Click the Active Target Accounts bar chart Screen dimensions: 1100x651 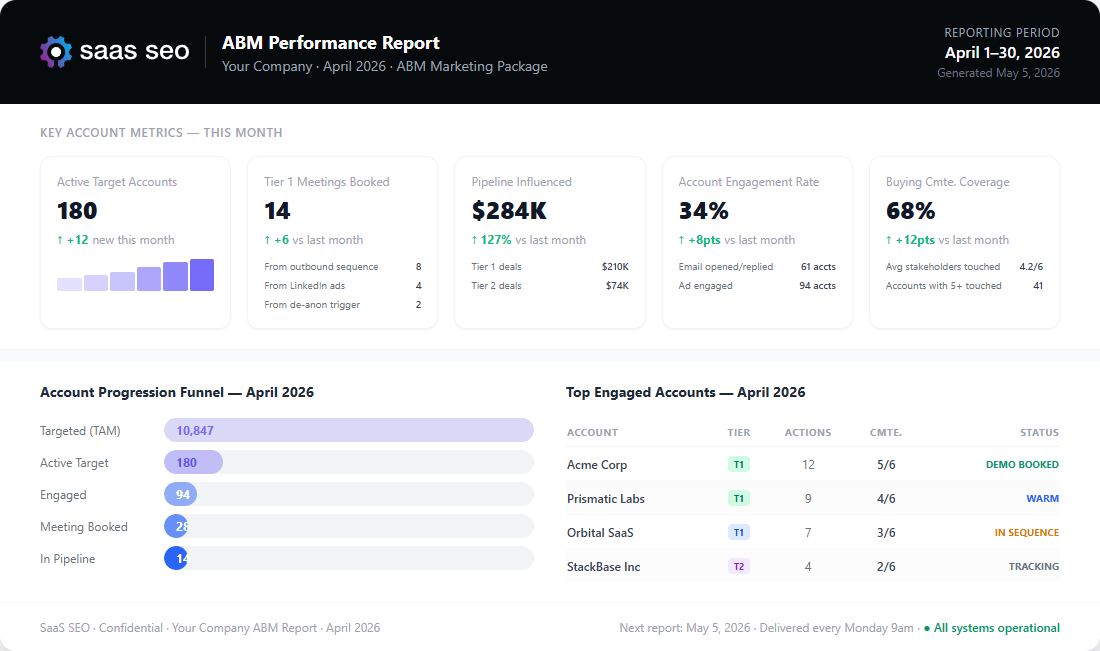point(135,275)
